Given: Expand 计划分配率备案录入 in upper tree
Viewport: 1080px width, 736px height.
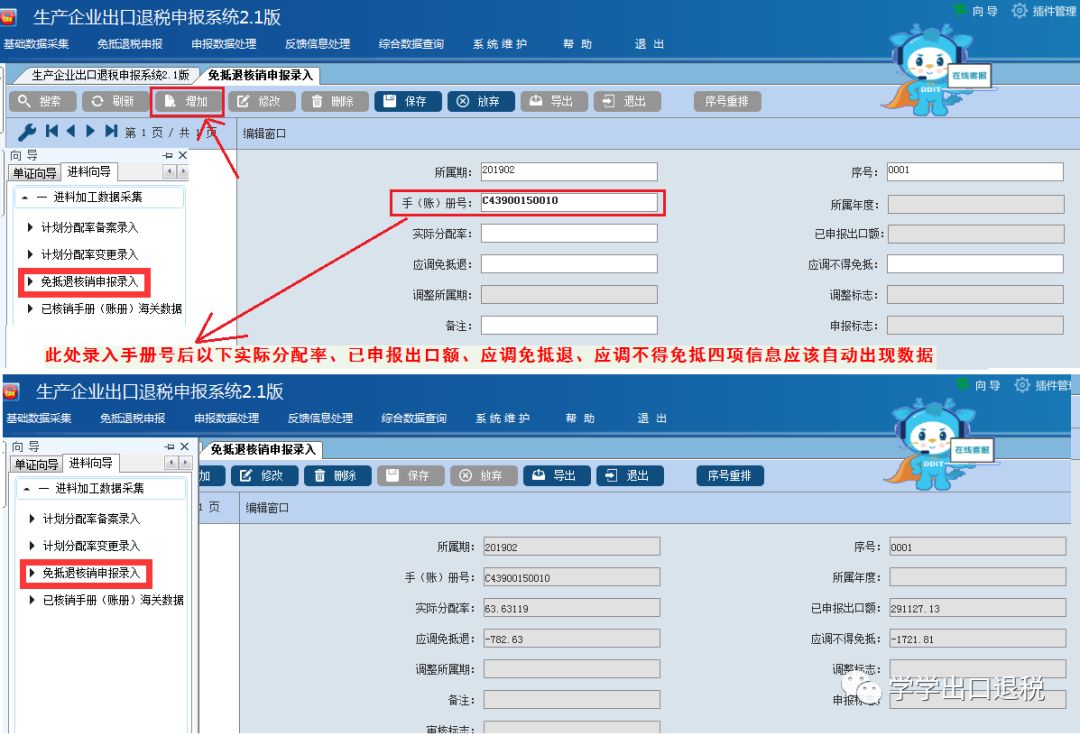Looking at the screenshot, I should click(x=30, y=227).
